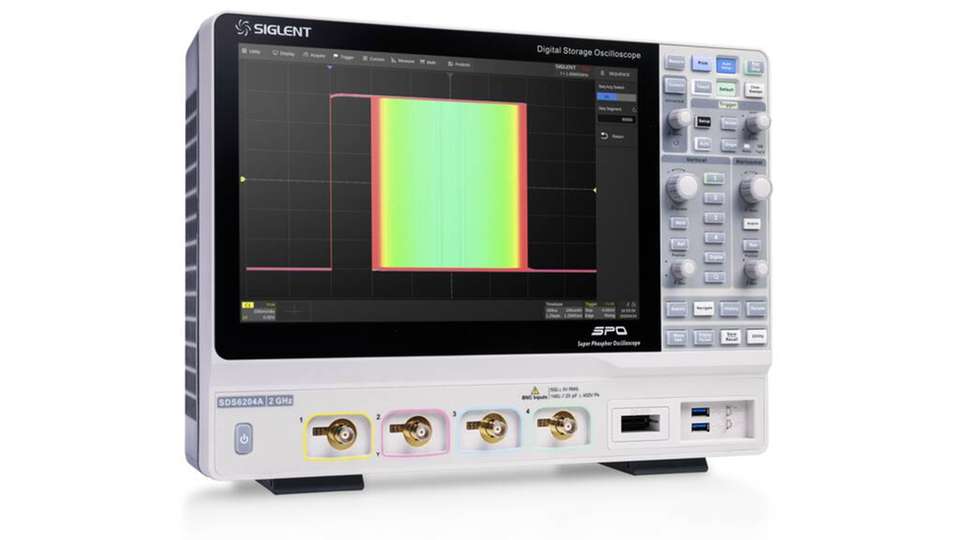The width and height of the screenshot is (960, 540).
Task: Click the white button under horizontal knob
Action: coord(752,224)
